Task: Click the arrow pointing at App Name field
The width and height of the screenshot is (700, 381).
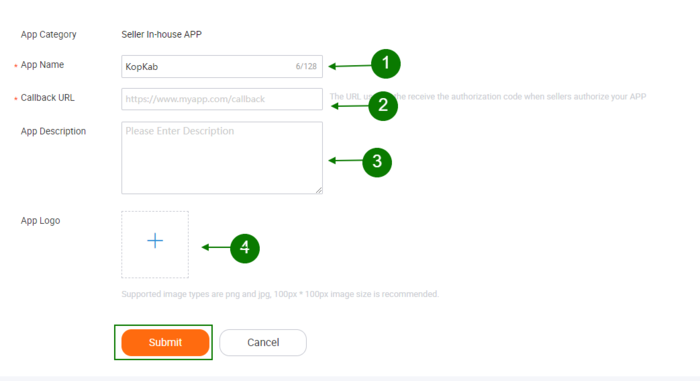Action: (x=350, y=66)
